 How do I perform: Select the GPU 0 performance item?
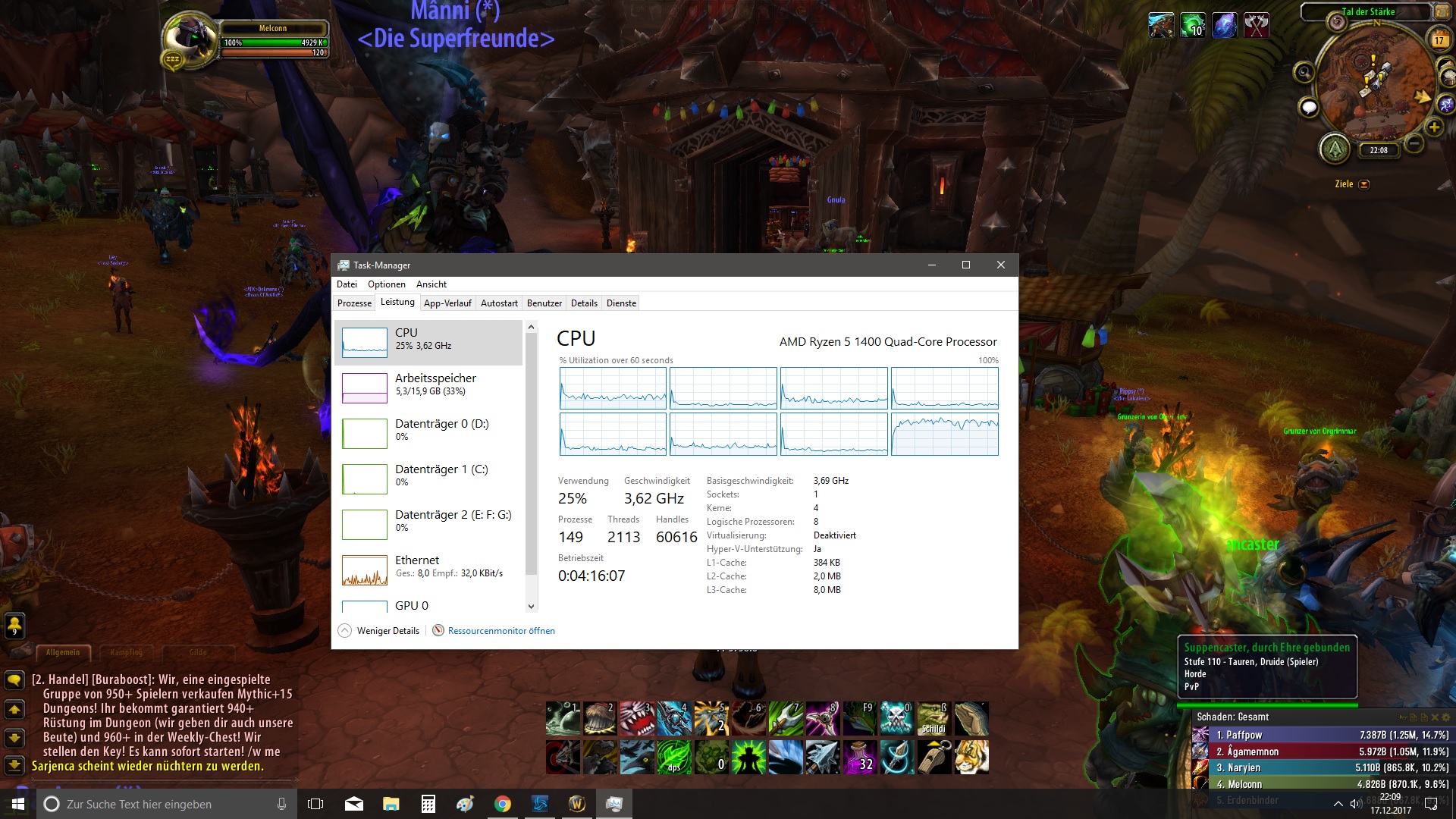(428, 604)
